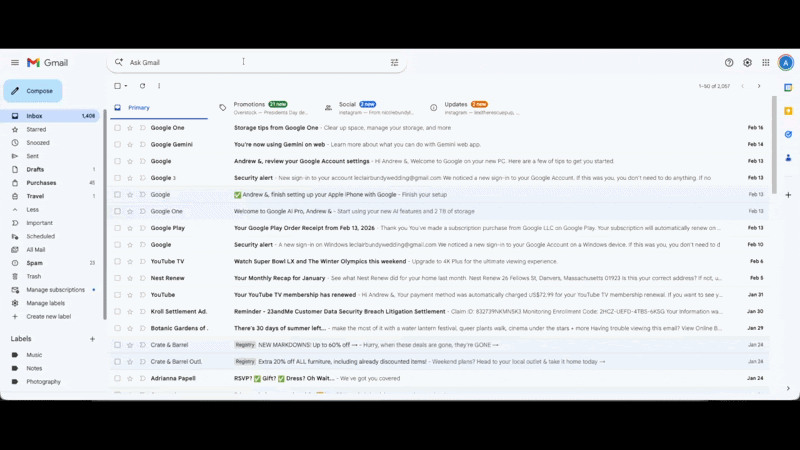Hide side panel chevron at bottom right

pyautogui.click(x=788, y=389)
